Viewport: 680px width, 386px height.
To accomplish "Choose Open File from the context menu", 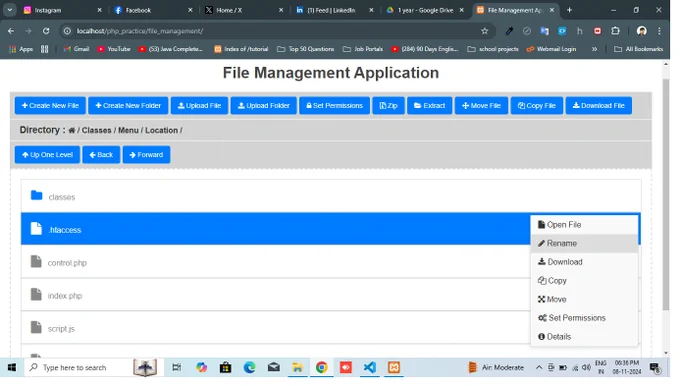I will pyautogui.click(x=584, y=225).
